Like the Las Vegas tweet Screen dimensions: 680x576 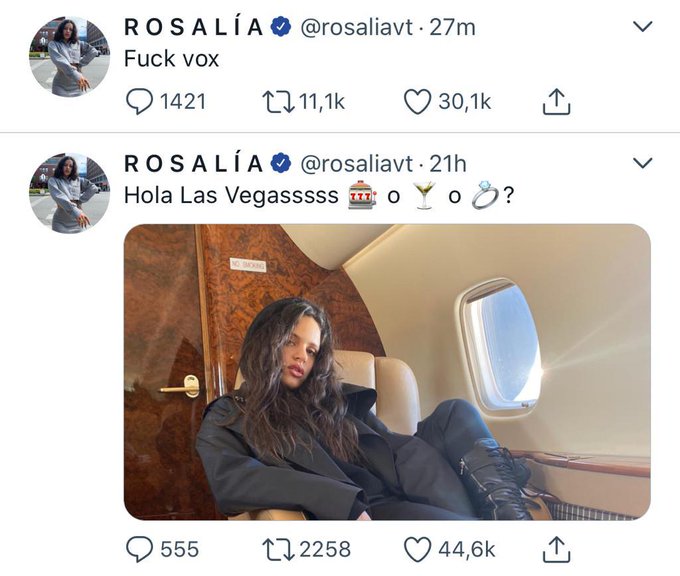tap(417, 549)
